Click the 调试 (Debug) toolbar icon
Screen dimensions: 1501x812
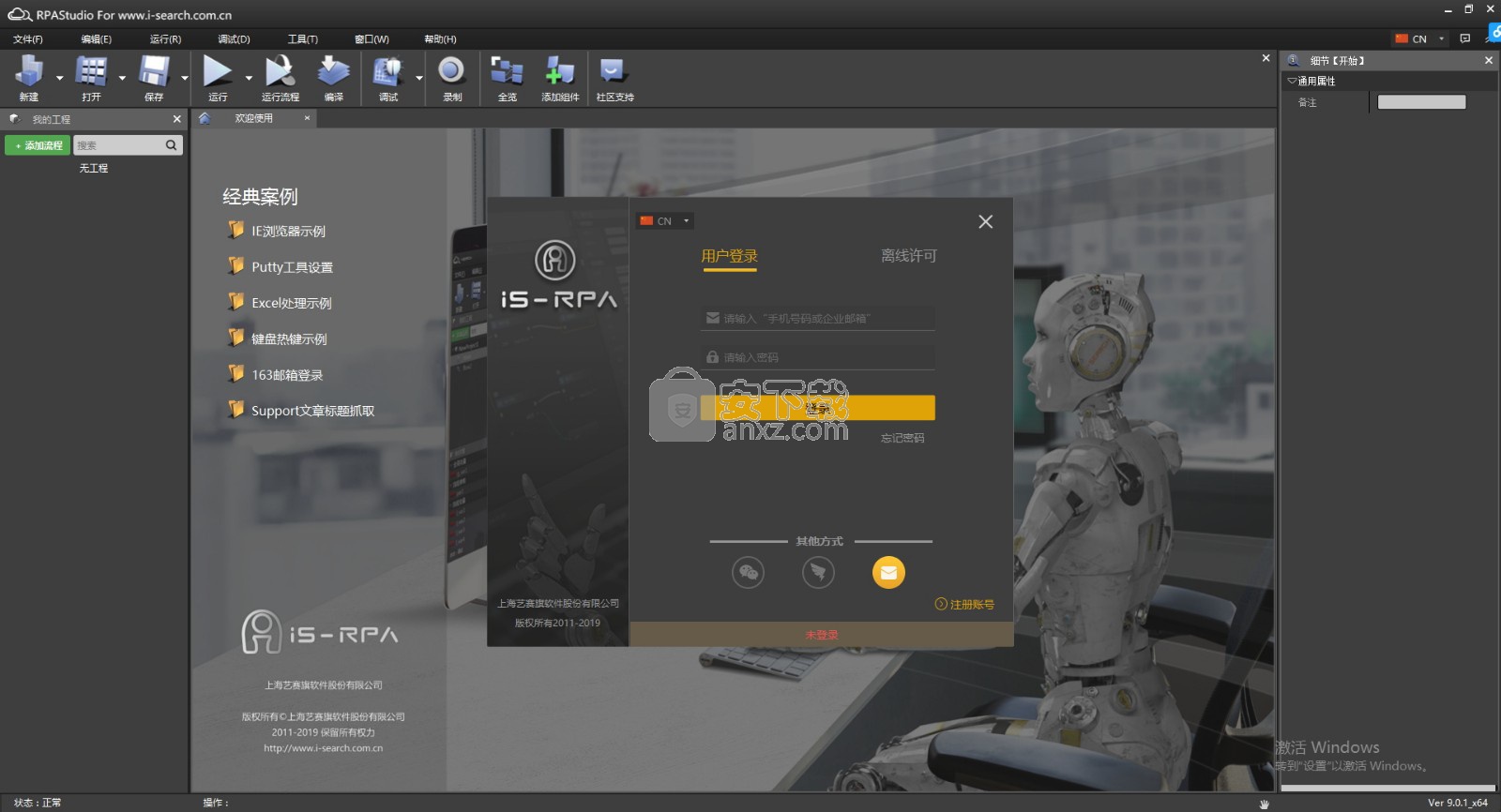(x=388, y=71)
